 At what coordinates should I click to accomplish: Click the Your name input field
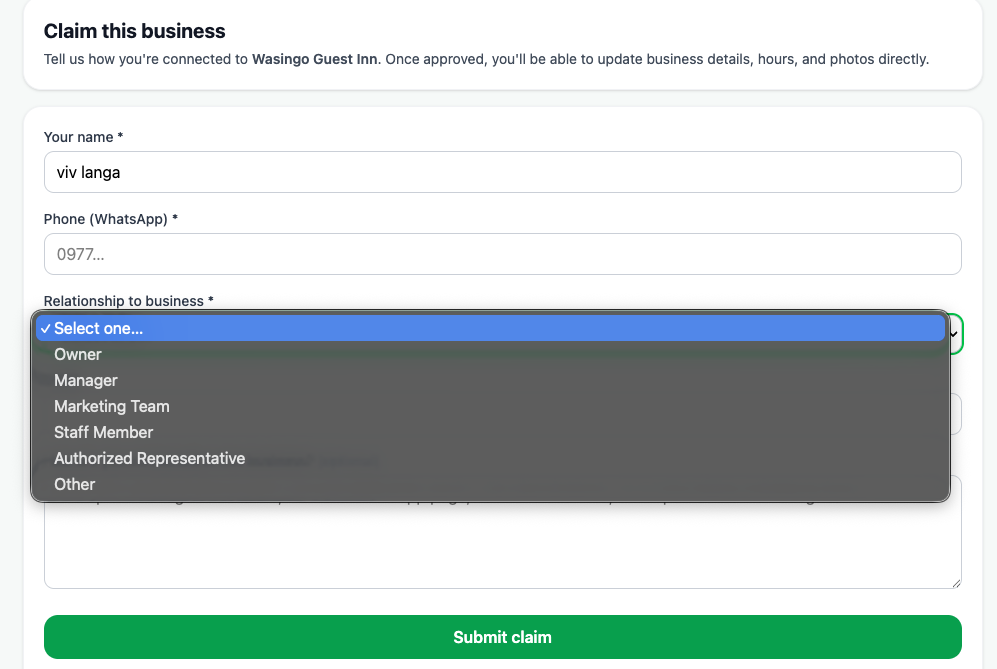point(502,172)
